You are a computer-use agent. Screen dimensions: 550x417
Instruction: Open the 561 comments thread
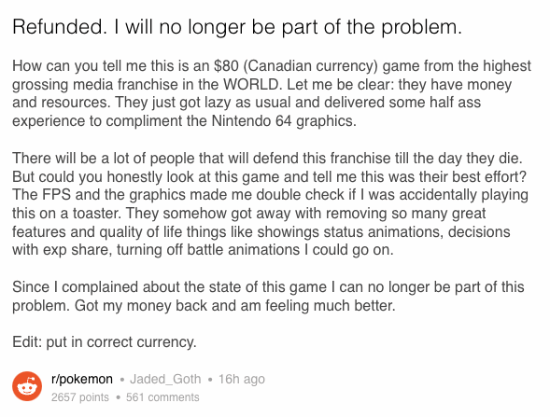click(163, 397)
